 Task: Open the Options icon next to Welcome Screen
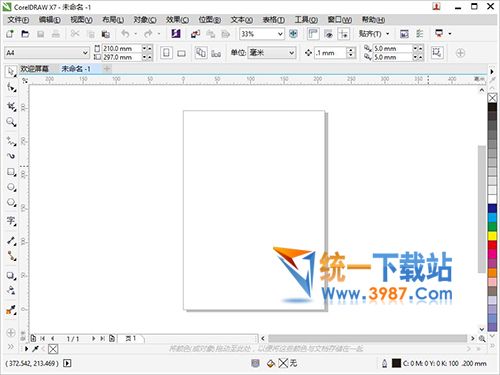[419, 34]
